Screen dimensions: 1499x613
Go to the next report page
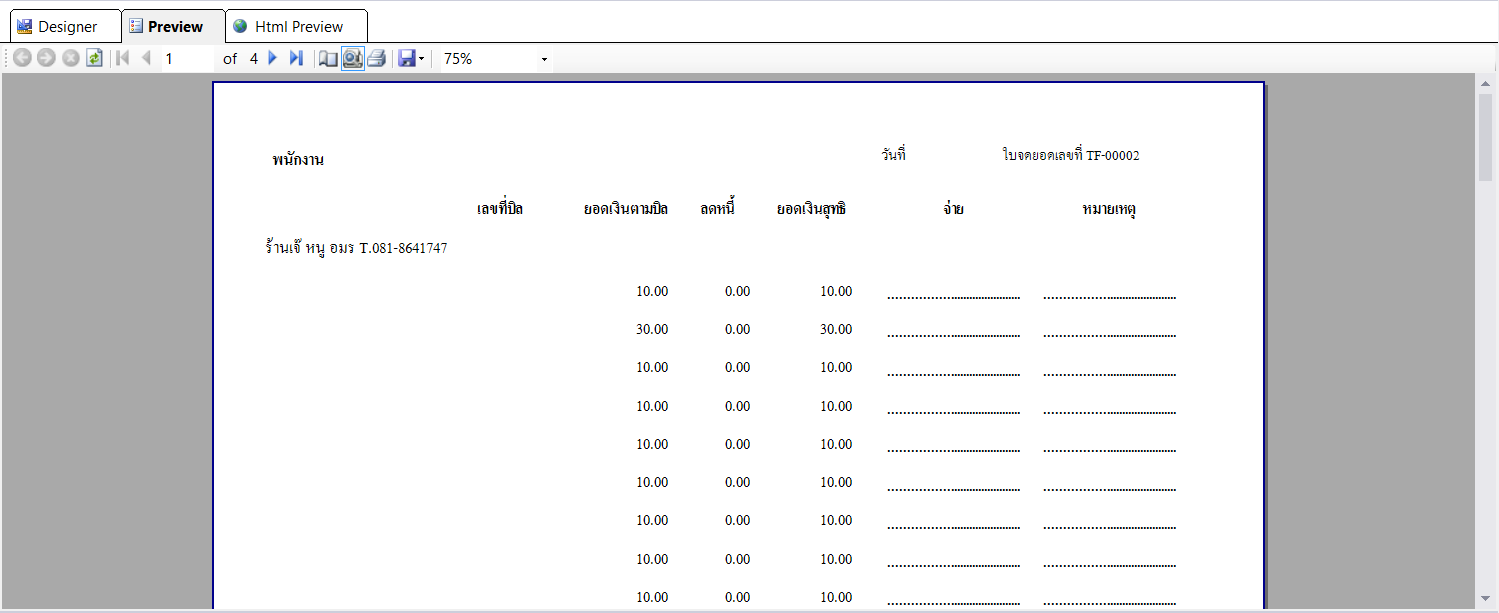[272, 58]
